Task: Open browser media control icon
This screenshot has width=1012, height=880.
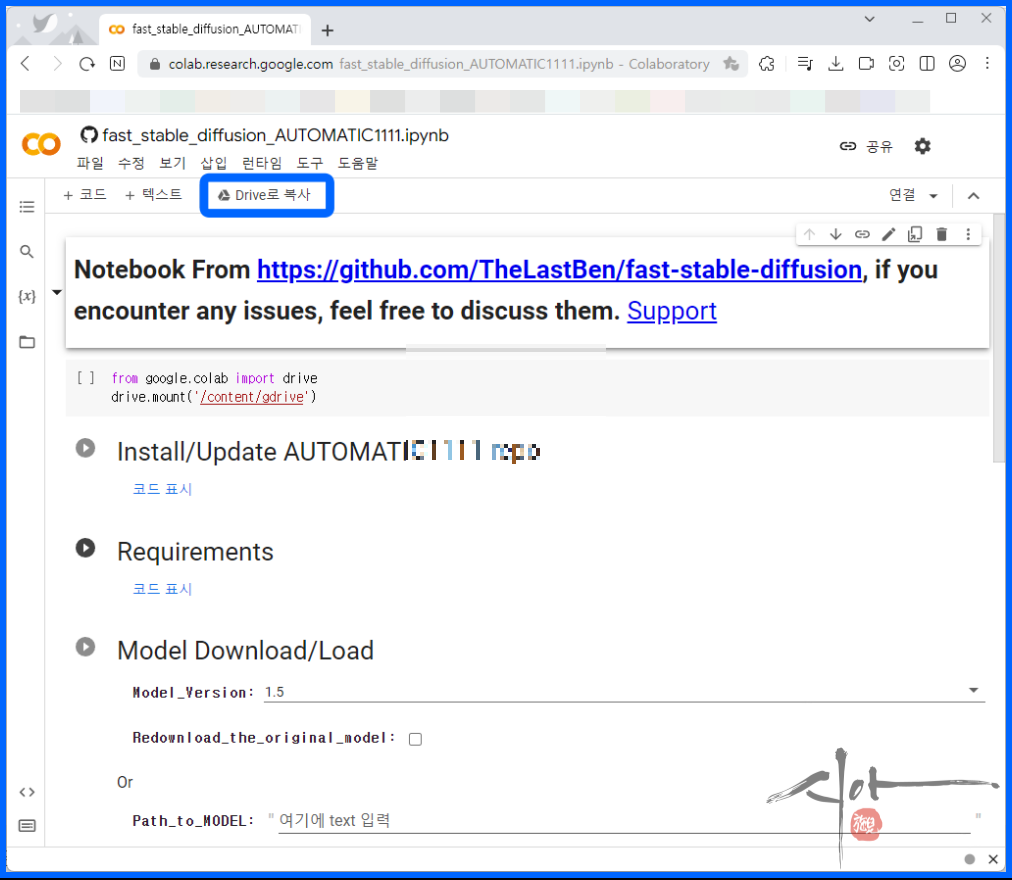Action: 805,63
